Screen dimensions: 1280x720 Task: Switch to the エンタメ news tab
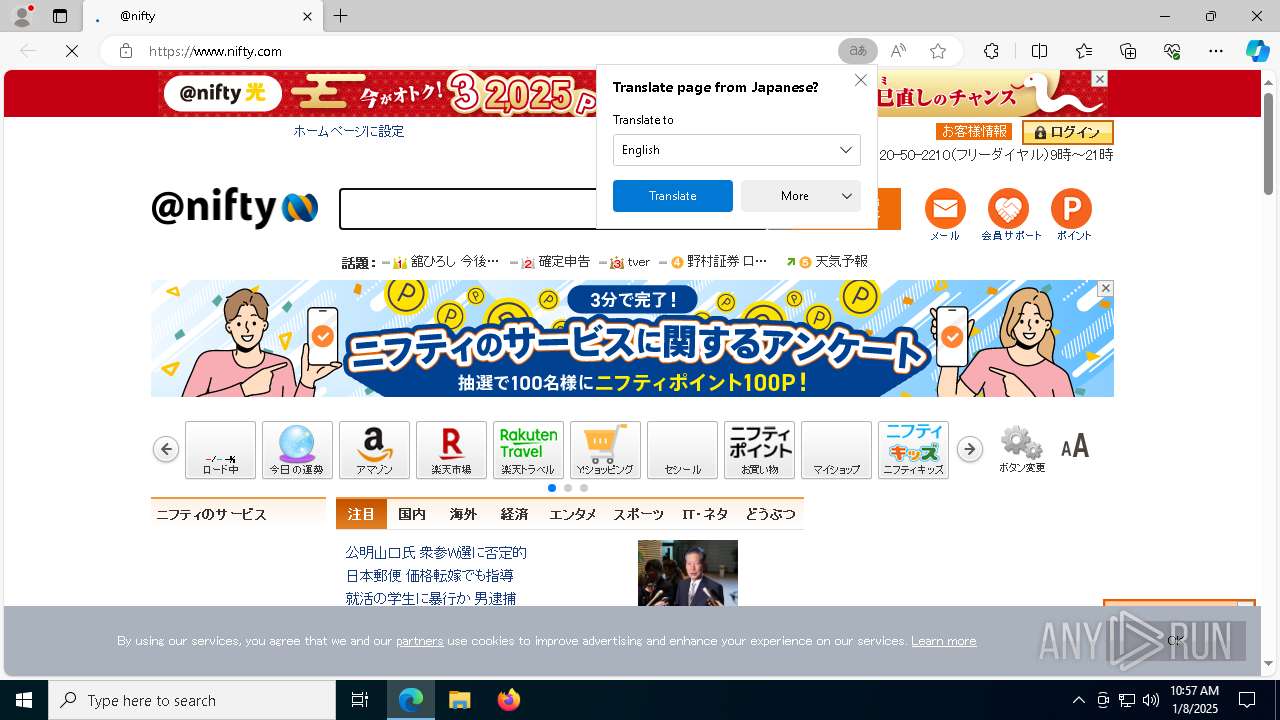(573, 514)
